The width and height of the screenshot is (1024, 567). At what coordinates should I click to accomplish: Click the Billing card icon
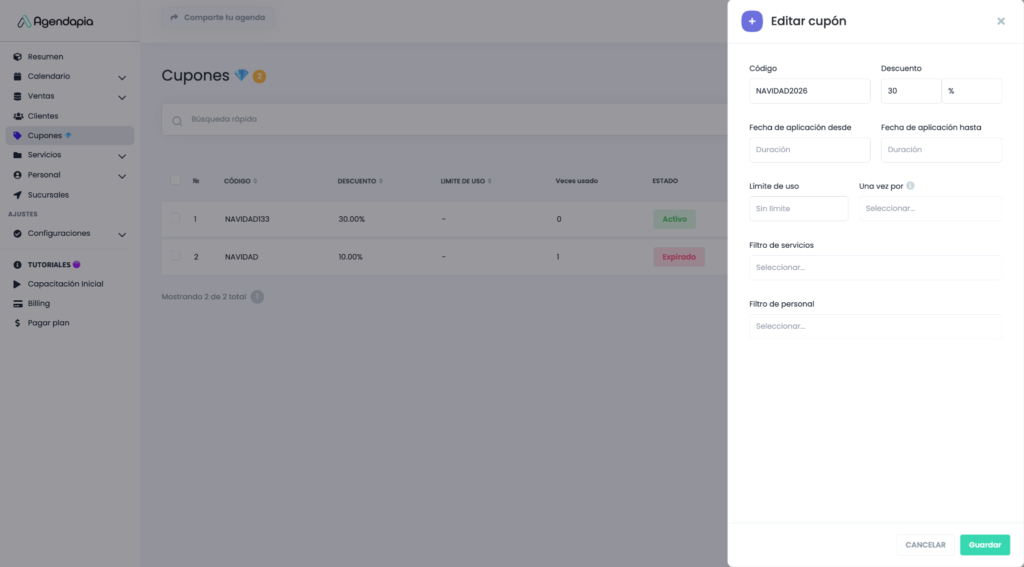17,303
